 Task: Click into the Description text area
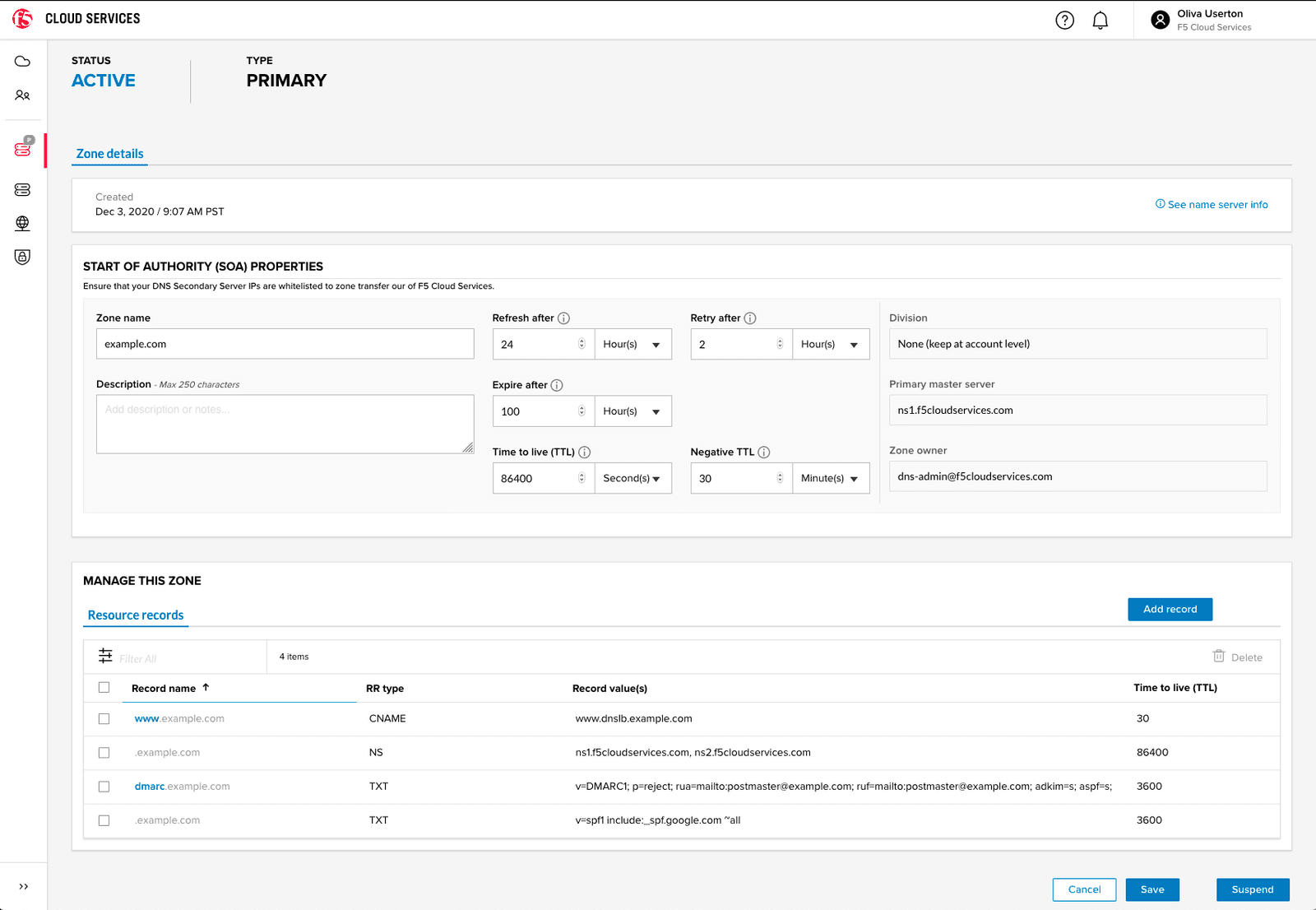[285, 425]
